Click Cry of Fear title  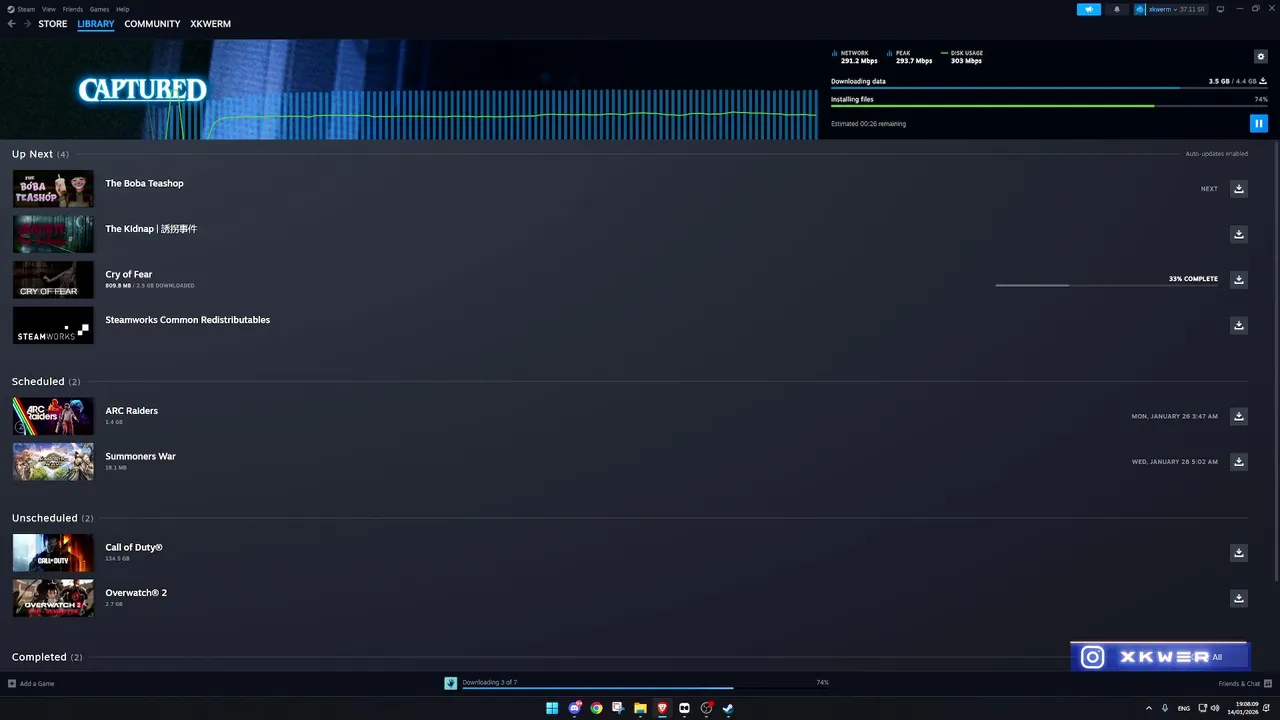point(128,274)
